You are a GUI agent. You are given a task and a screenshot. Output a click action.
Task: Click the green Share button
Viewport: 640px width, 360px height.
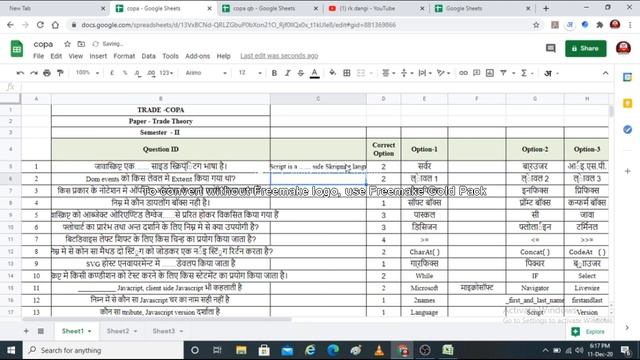pyautogui.click(x=585, y=48)
